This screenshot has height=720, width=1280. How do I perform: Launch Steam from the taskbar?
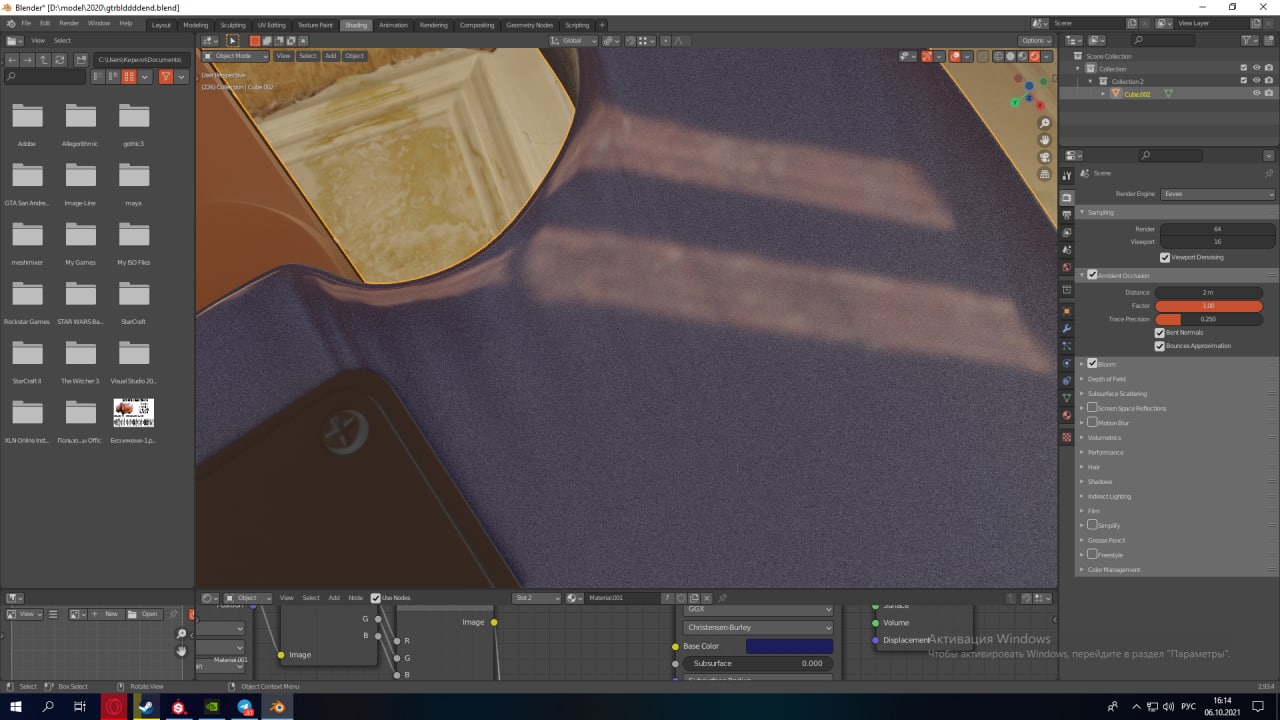(146, 707)
